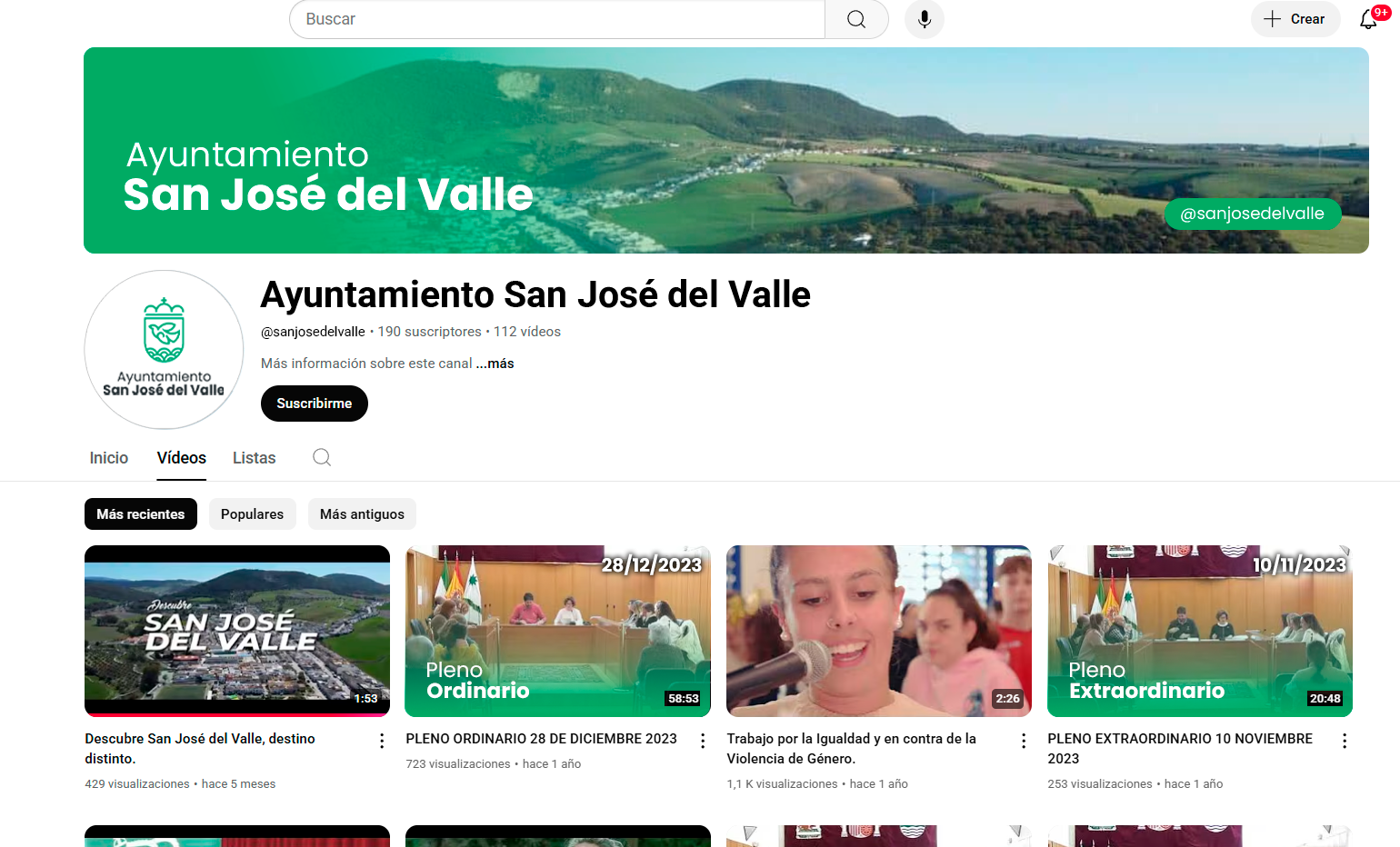1400x847 pixels.
Task: Open the notifications bell
Action: (1369, 19)
